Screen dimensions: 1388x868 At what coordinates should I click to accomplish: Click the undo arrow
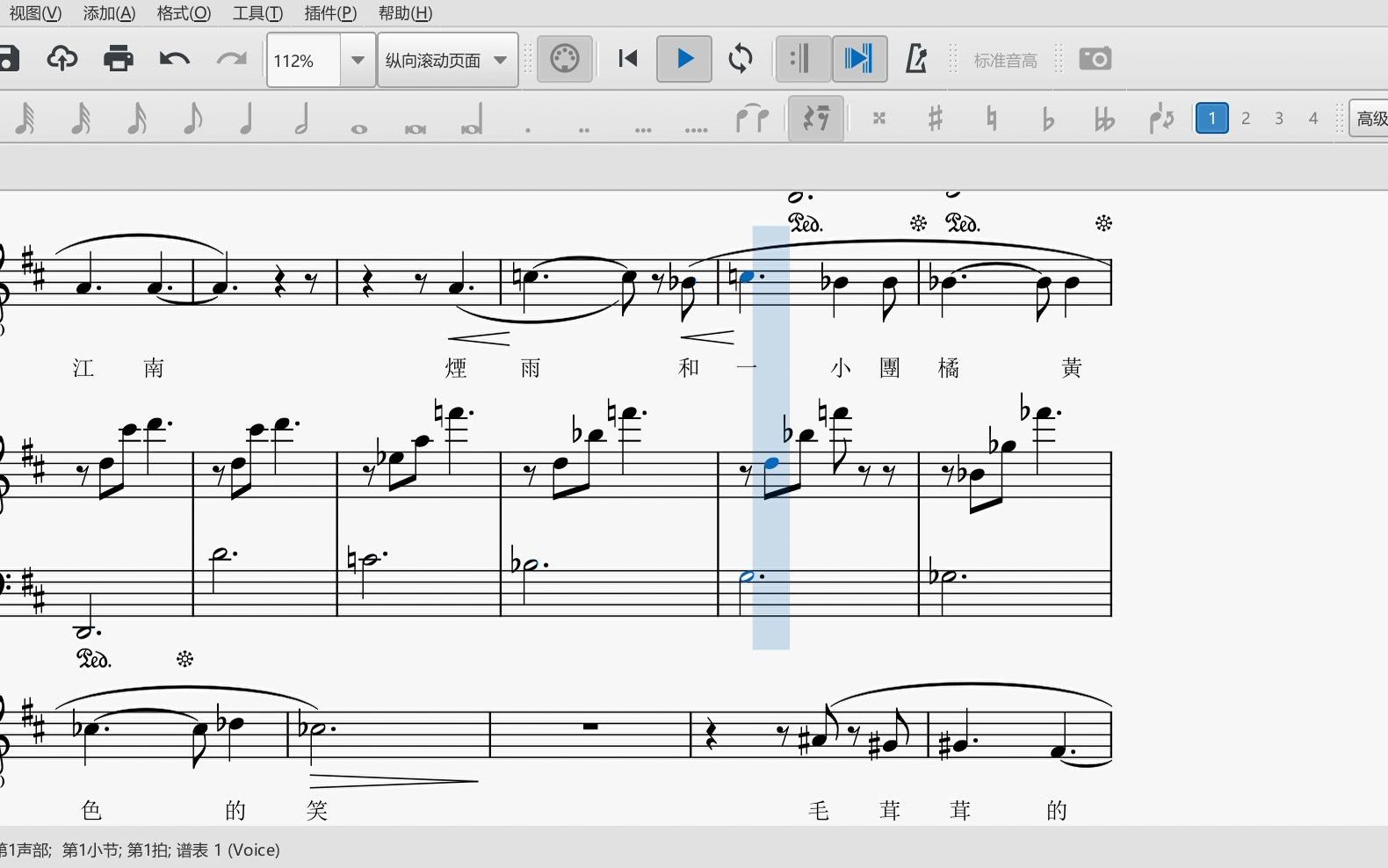[x=174, y=59]
